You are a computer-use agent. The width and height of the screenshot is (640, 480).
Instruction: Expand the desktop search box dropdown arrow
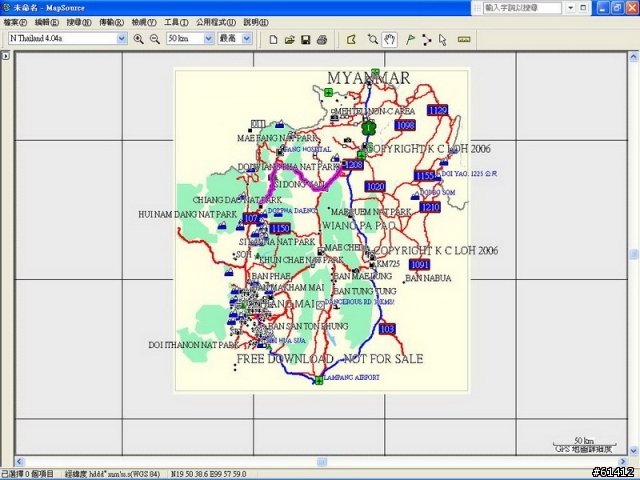(x=571, y=8)
